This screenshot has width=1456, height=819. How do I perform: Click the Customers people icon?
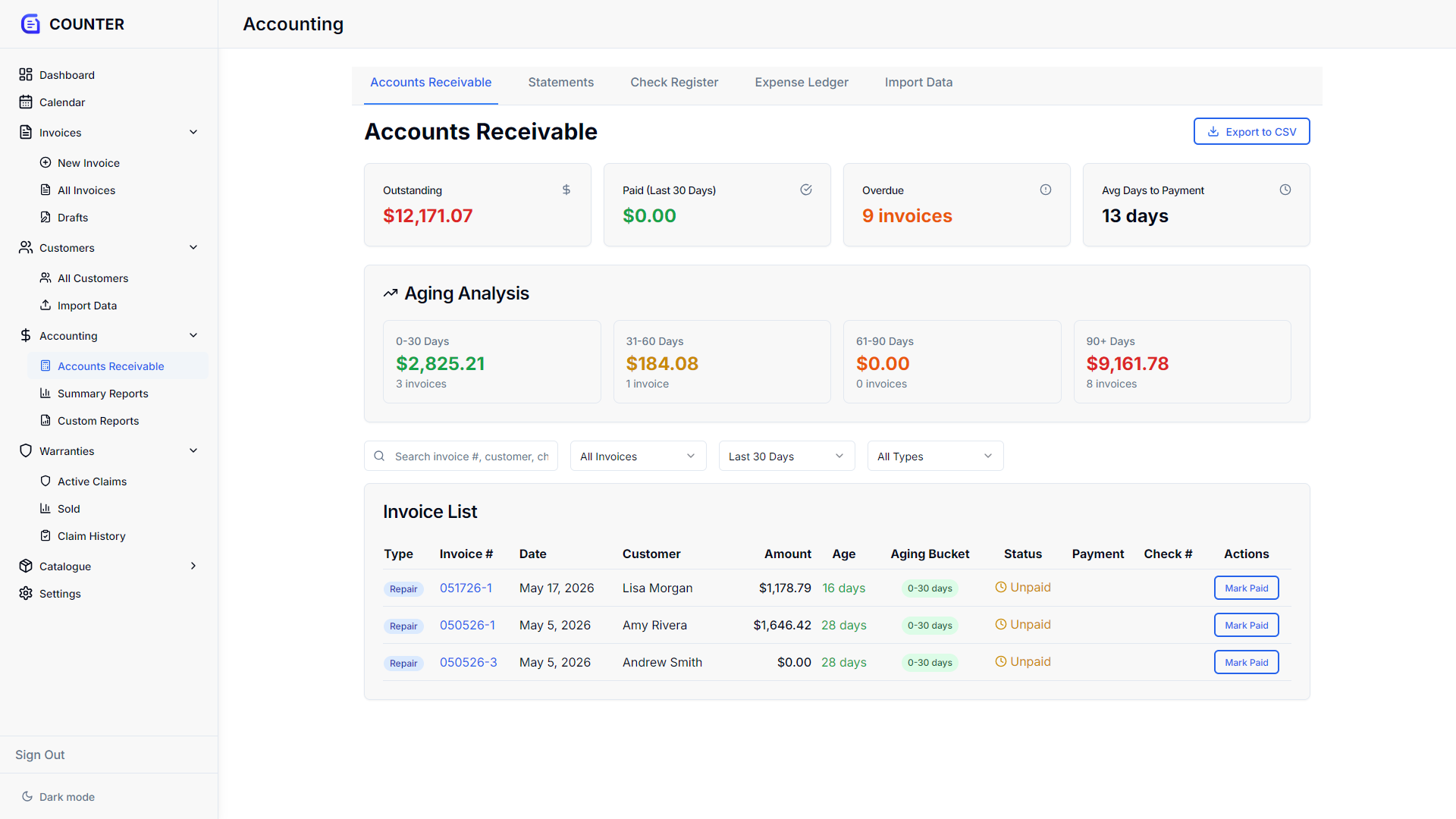26,247
